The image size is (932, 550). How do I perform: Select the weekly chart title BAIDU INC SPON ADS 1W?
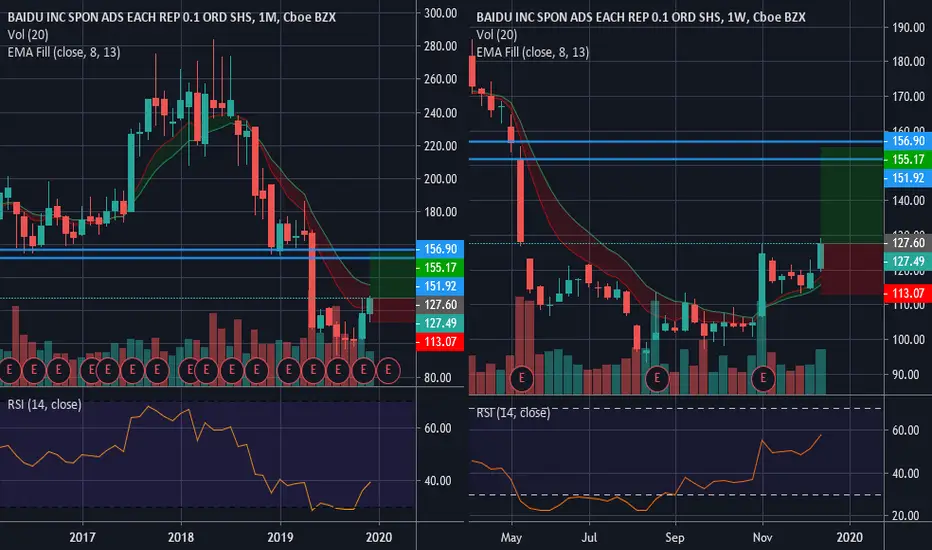coord(641,17)
